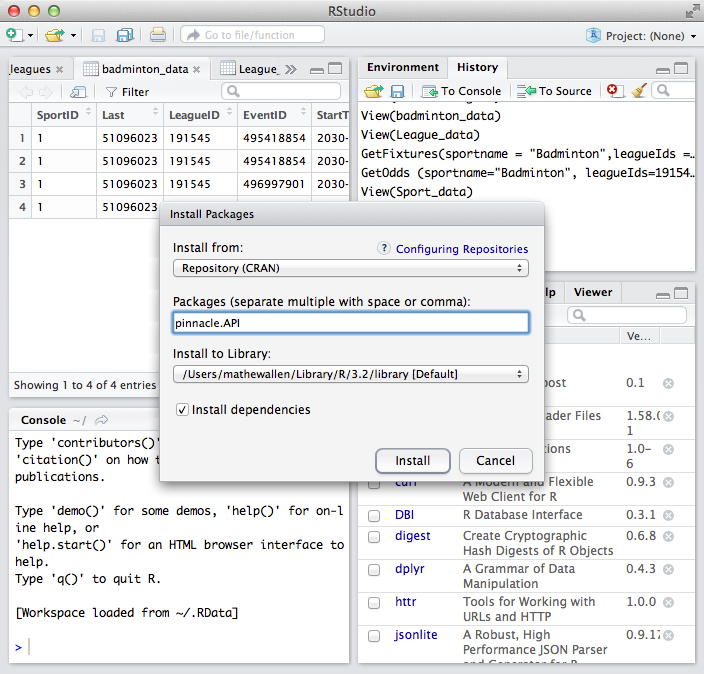Image resolution: width=704 pixels, height=674 pixels.
Task: Check the DBI package checkbox
Action: [374, 515]
